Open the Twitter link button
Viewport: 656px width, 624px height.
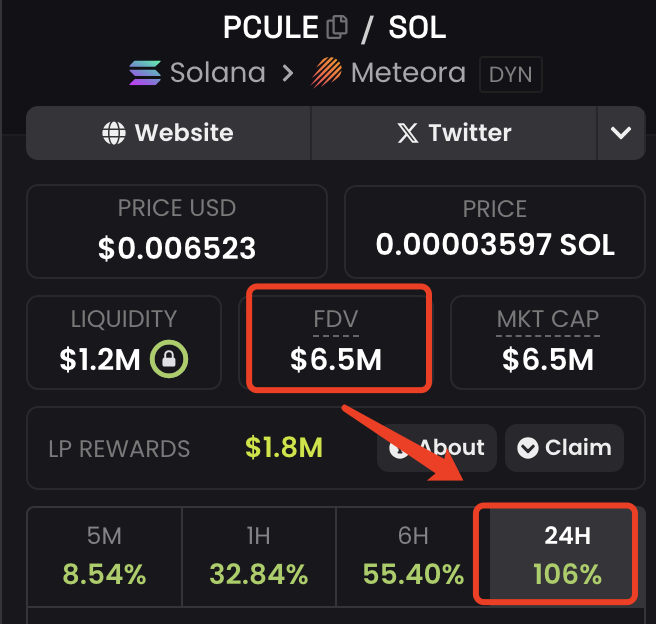(x=454, y=133)
